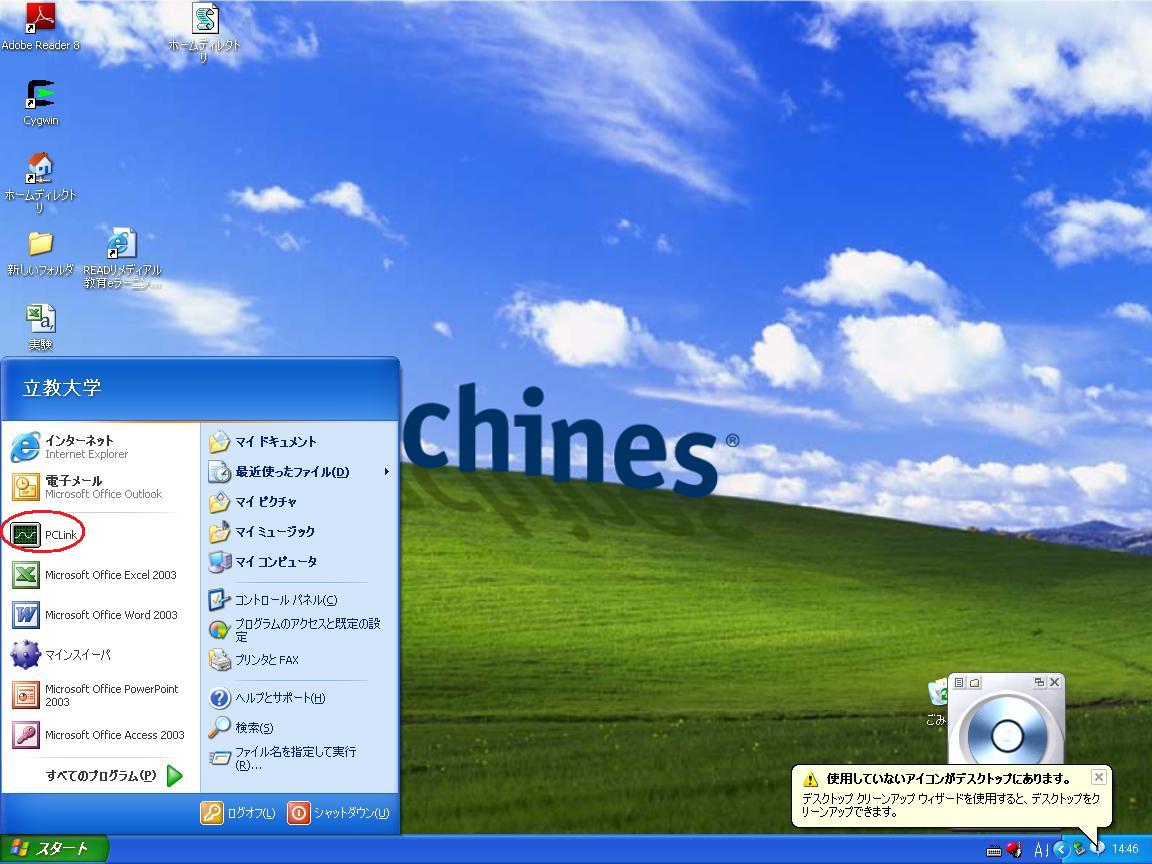The width and height of the screenshot is (1152, 864).
Task: Click the 14:46 taskbar clock
Action: 1125,849
